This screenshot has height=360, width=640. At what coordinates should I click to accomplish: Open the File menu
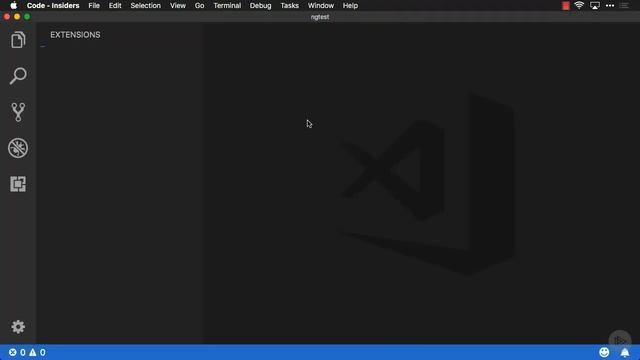(x=94, y=5)
